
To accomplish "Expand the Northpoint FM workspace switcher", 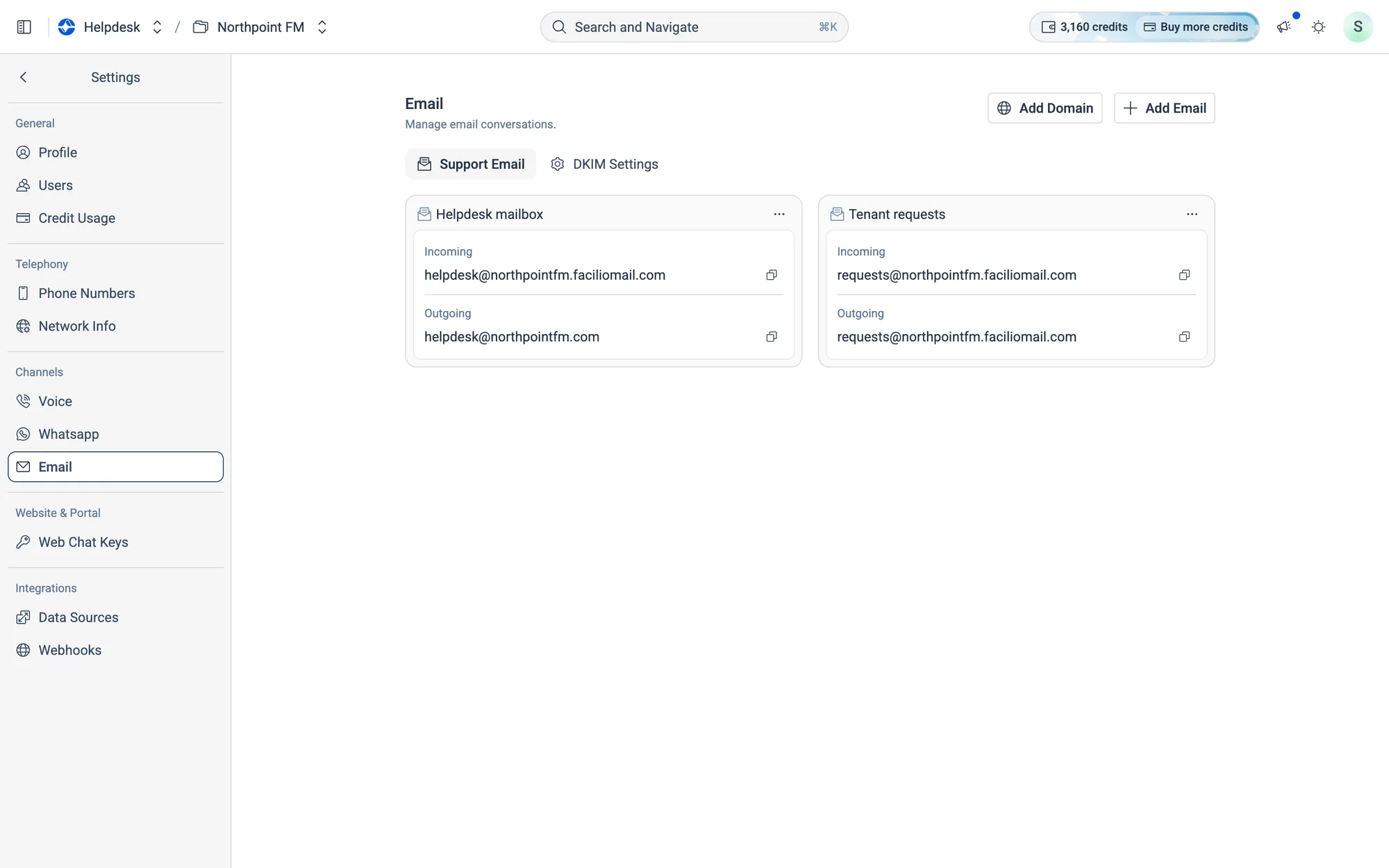I will tap(322, 27).
